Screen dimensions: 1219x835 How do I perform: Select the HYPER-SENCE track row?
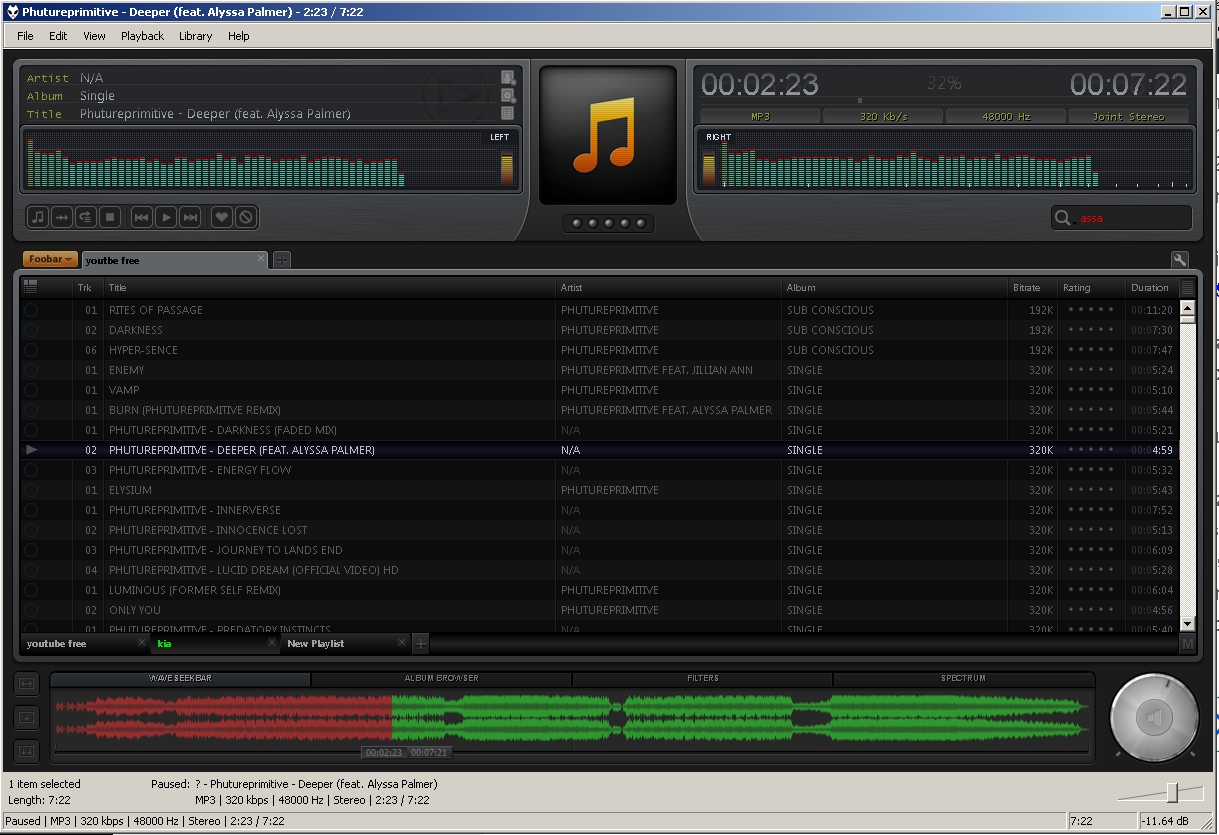[600, 350]
